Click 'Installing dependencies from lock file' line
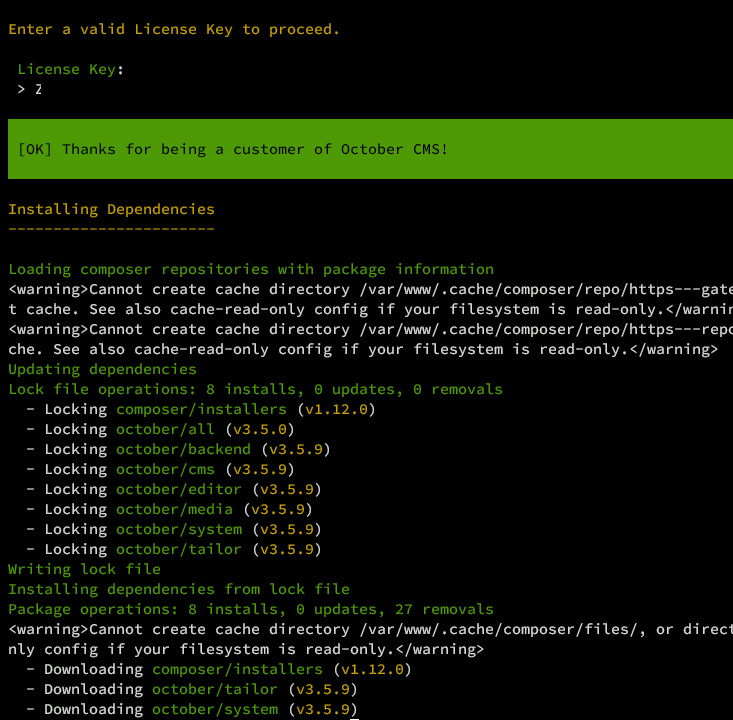The width and height of the screenshot is (733, 720). [179, 589]
